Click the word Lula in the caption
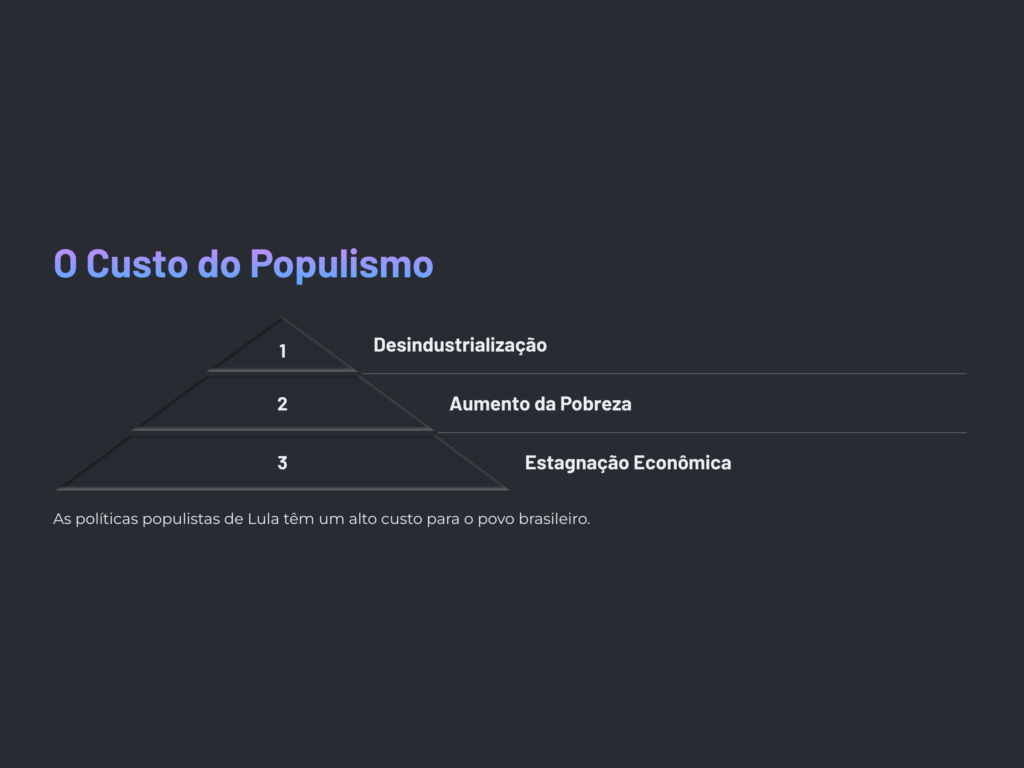This screenshot has width=1024, height=768. pos(263,519)
